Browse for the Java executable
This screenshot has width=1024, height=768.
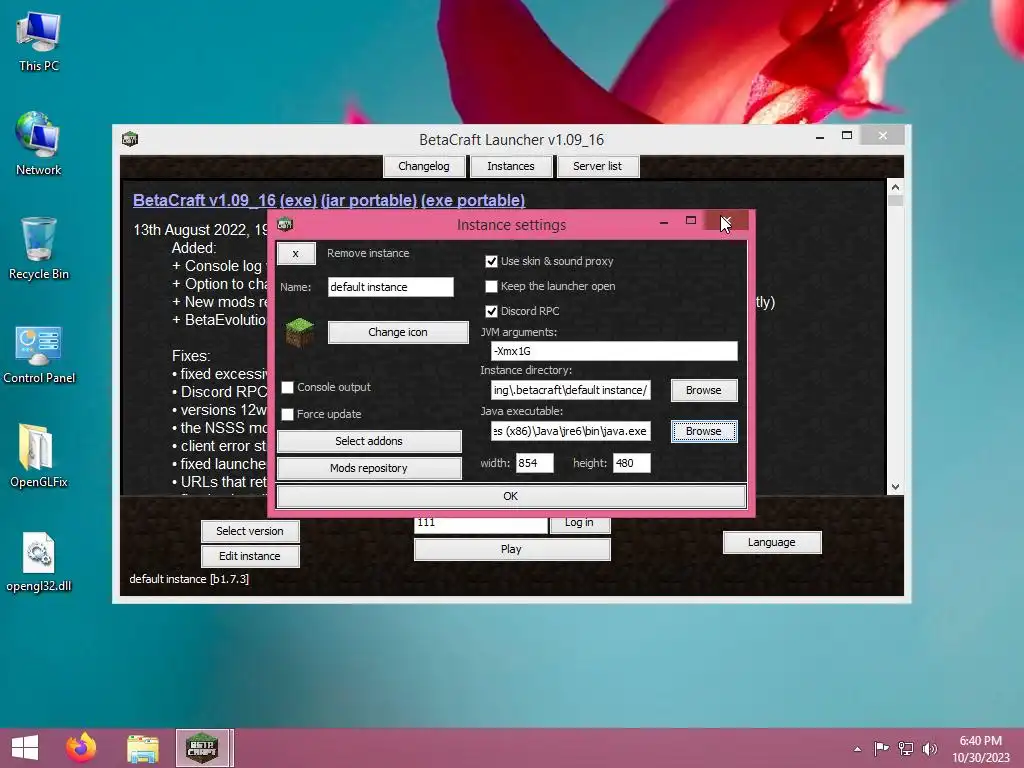click(703, 431)
